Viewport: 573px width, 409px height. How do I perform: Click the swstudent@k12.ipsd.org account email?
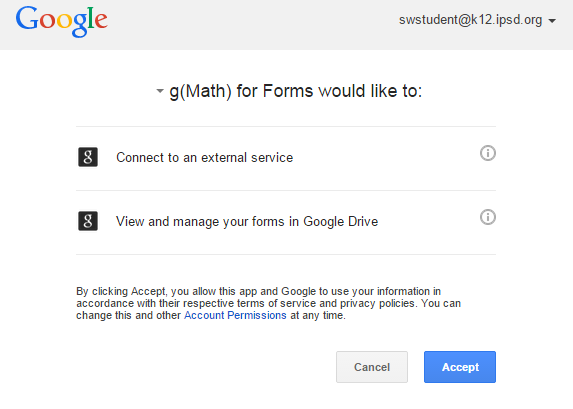[x=470, y=20]
